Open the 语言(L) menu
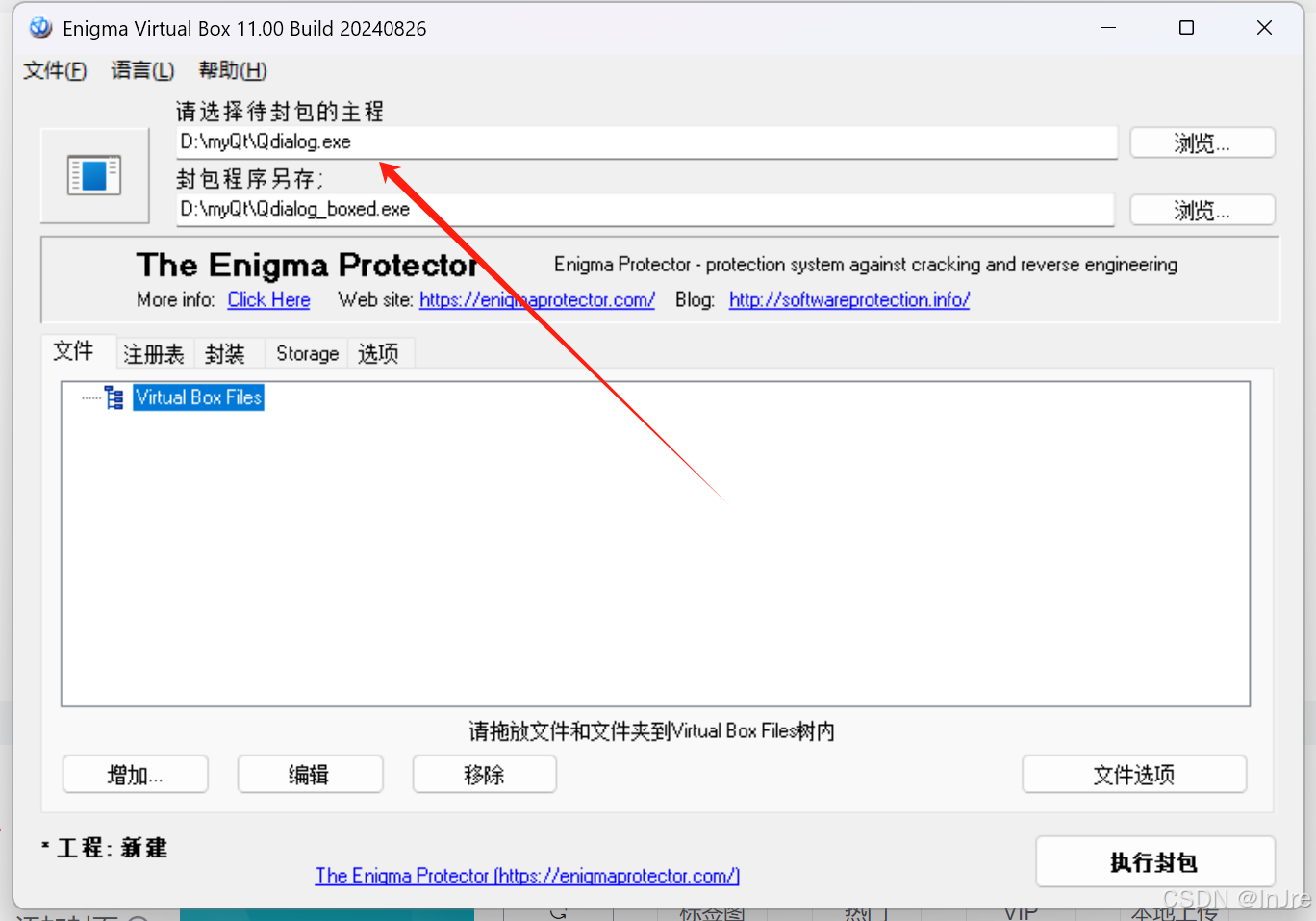The image size is (1316, 921). pos(142,70)
